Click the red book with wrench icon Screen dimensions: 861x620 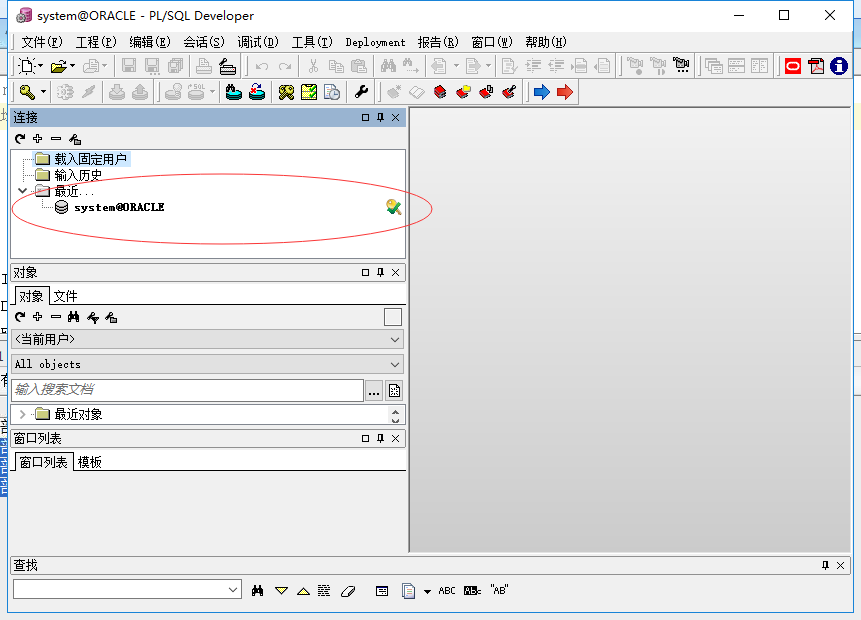click(x=509, y=92)
